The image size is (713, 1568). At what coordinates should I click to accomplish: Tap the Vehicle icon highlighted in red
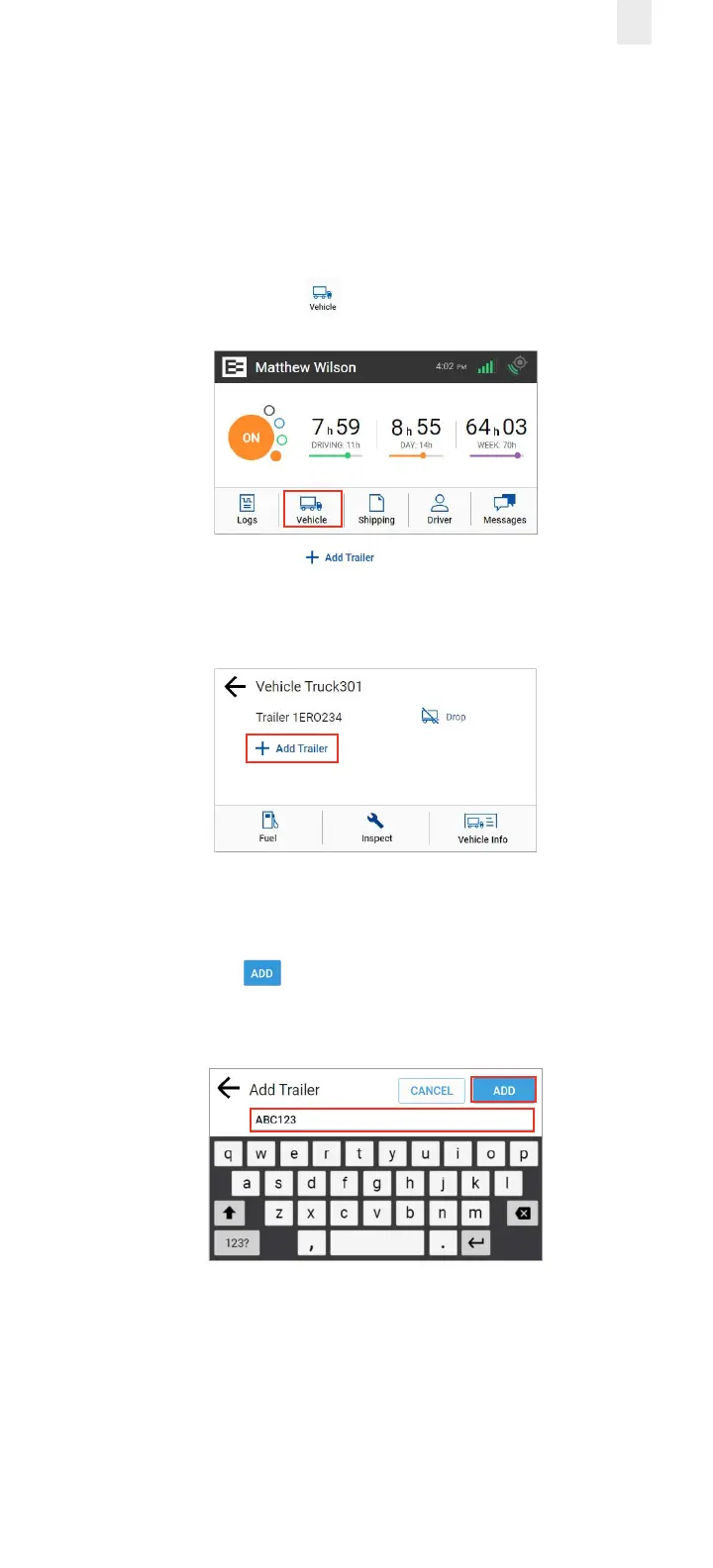click(x=312, y=510)
